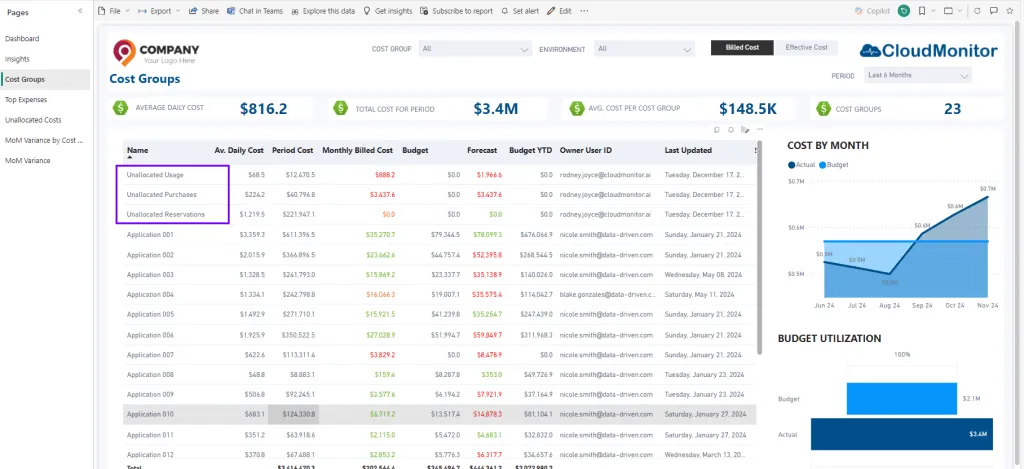Sort by the Budget YTD column header
Screen dimensions: 1024x469
tap(530, 150)
